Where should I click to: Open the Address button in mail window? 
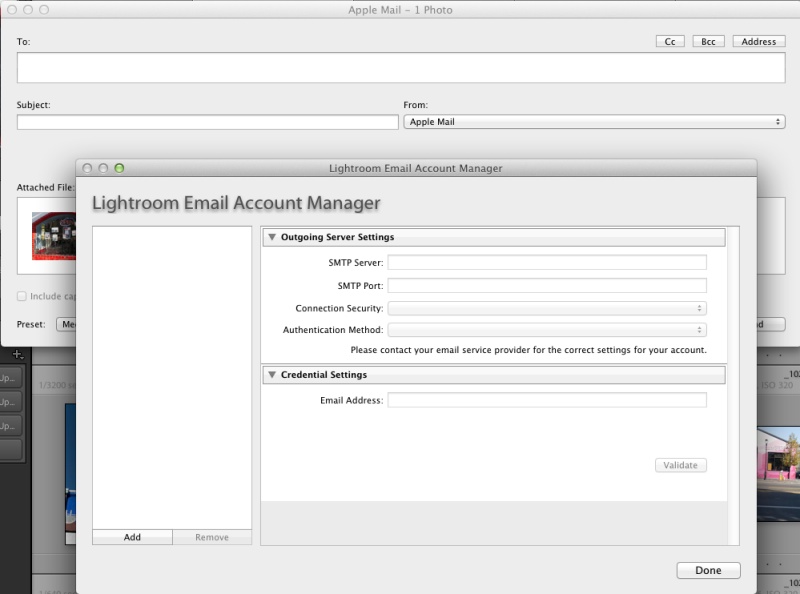[x=758, y=41]
